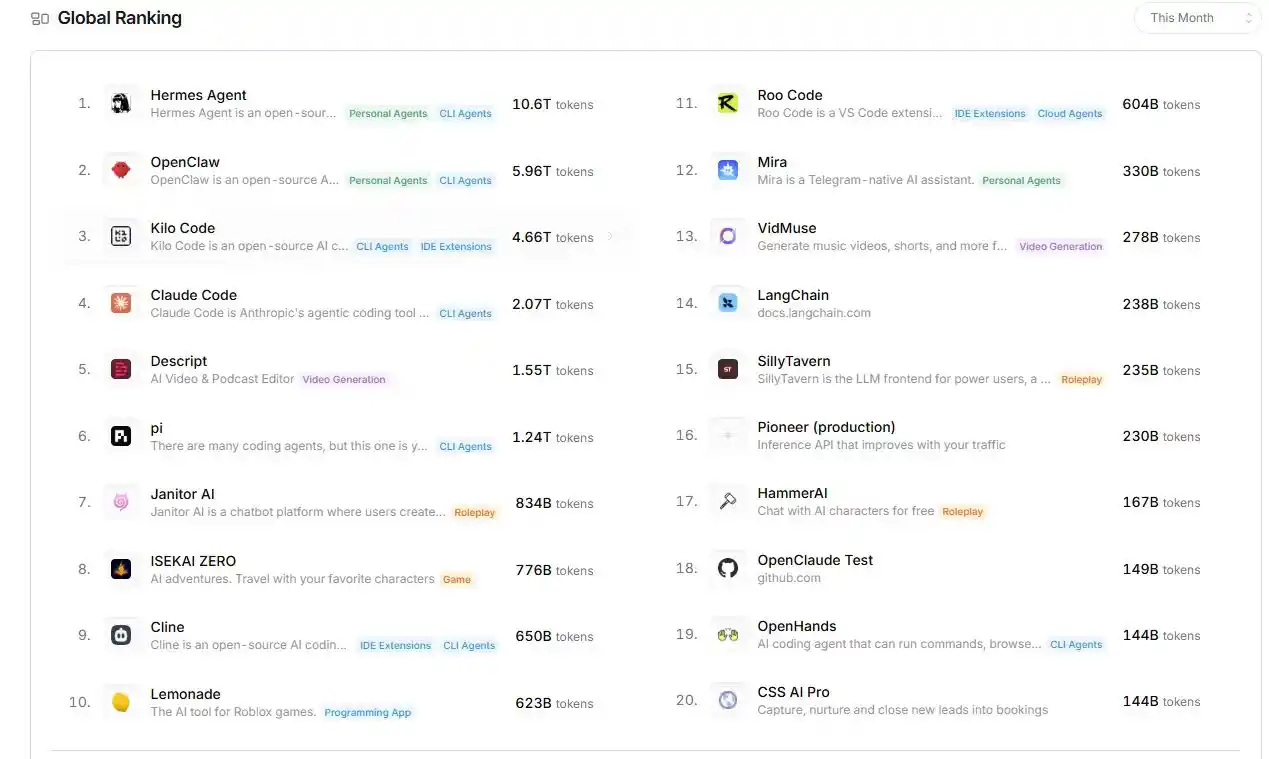Screen dimensions: 1269x759
Task: Click Cloud Agents tag on Roo Code
Action: pyautogui.click(x=1070, y=114)
